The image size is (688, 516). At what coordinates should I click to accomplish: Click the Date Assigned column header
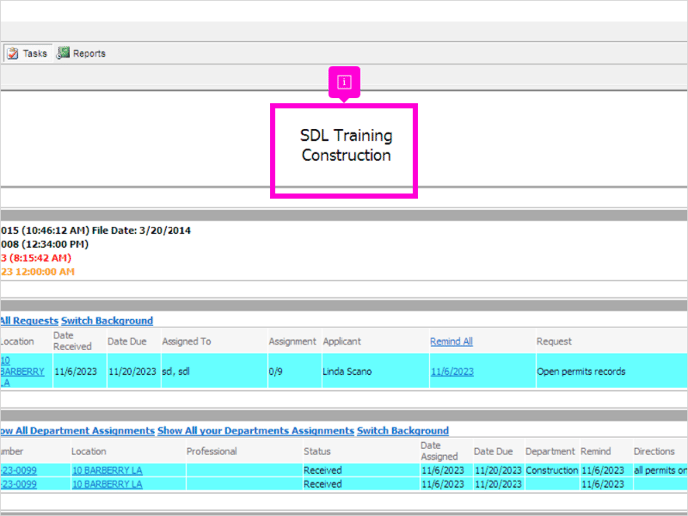[439, 451]
